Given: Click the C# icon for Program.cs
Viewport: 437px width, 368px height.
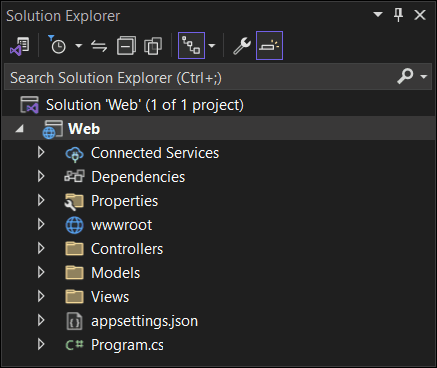Looking at the screenshot, I should [x=74, y=345].
